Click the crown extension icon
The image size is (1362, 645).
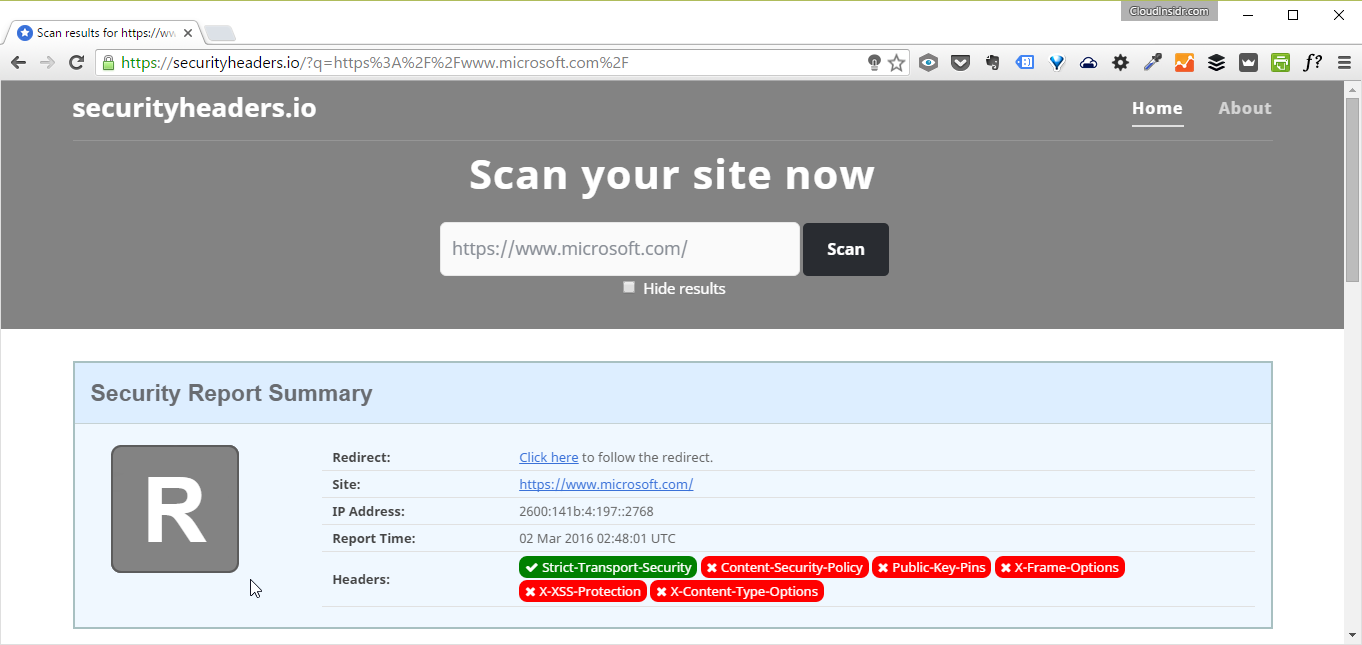tap(1248, 63)
